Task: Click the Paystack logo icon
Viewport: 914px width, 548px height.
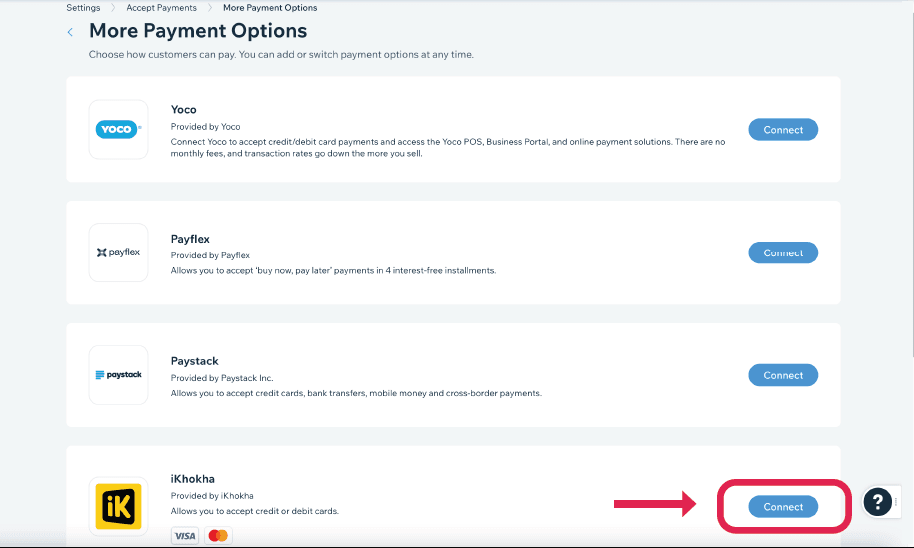Action: tap(118, 375)
